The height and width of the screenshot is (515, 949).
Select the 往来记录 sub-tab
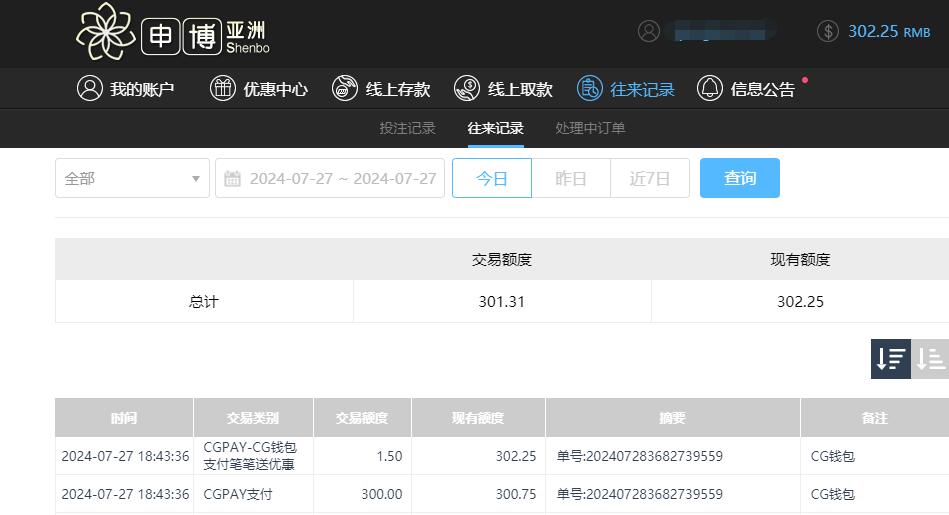tap(495, 128)
